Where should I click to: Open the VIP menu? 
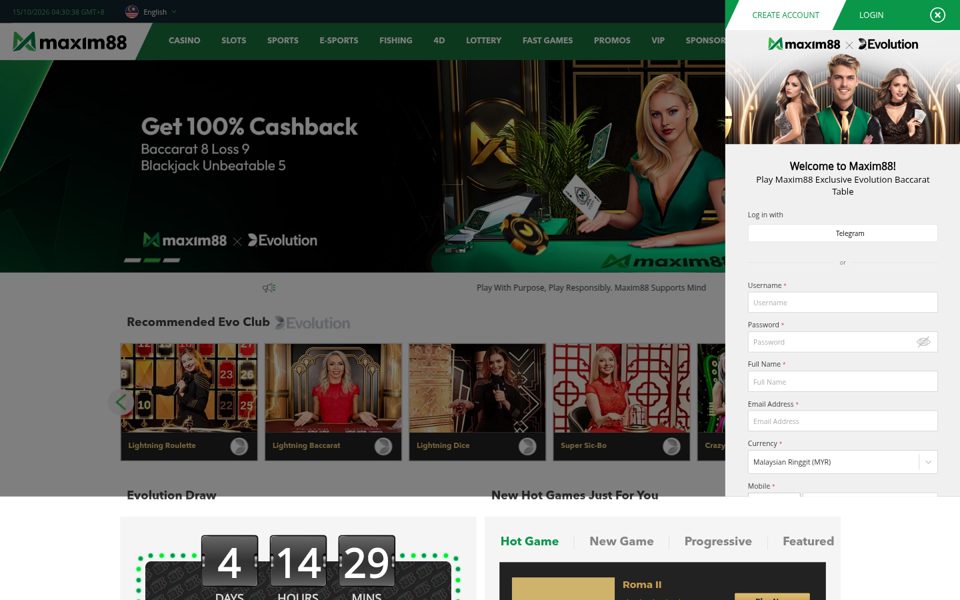(x=658, y=40)
